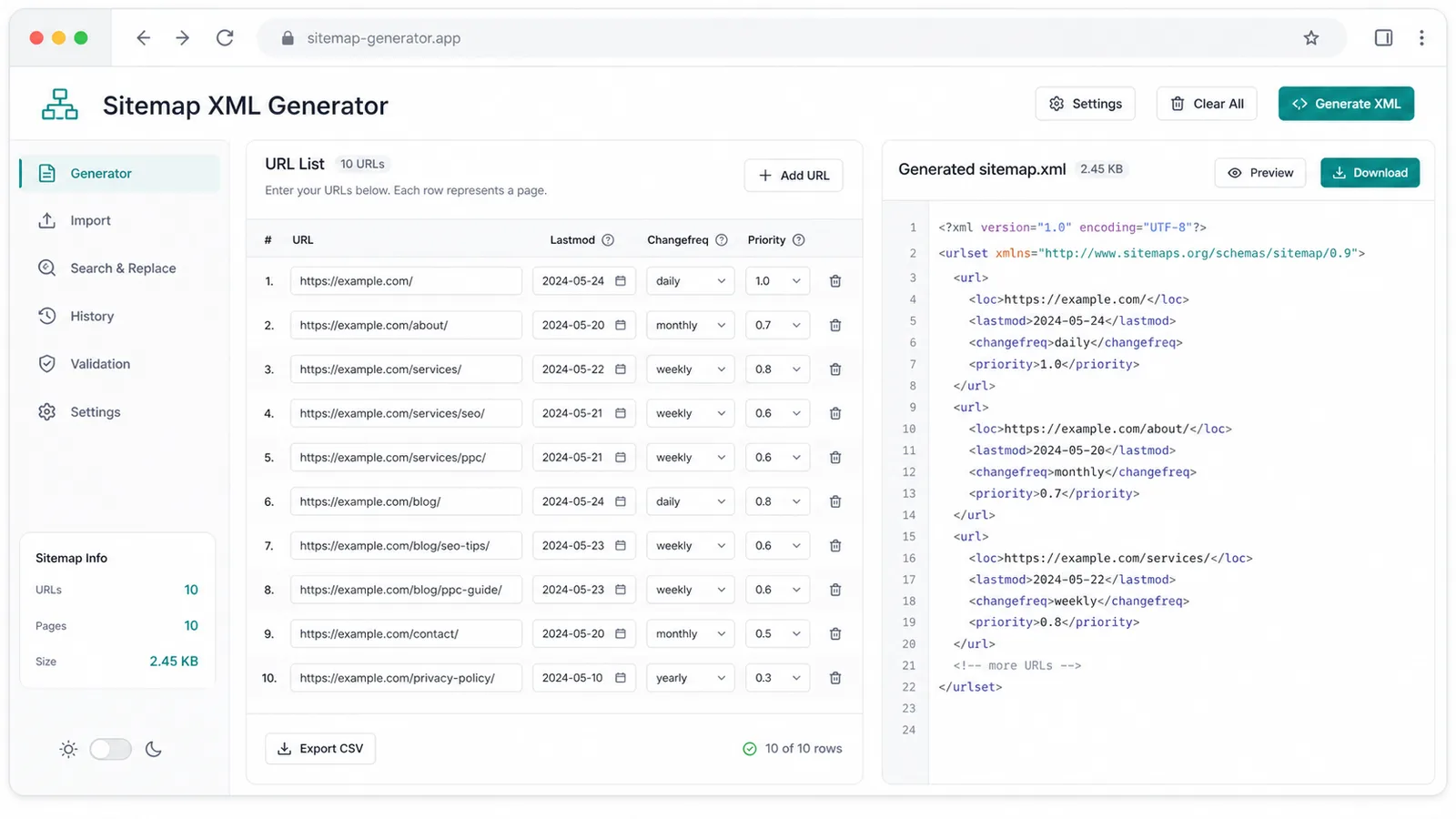Go back in browser history
This screenshot has width=1456, height=819.
(143, 38)
